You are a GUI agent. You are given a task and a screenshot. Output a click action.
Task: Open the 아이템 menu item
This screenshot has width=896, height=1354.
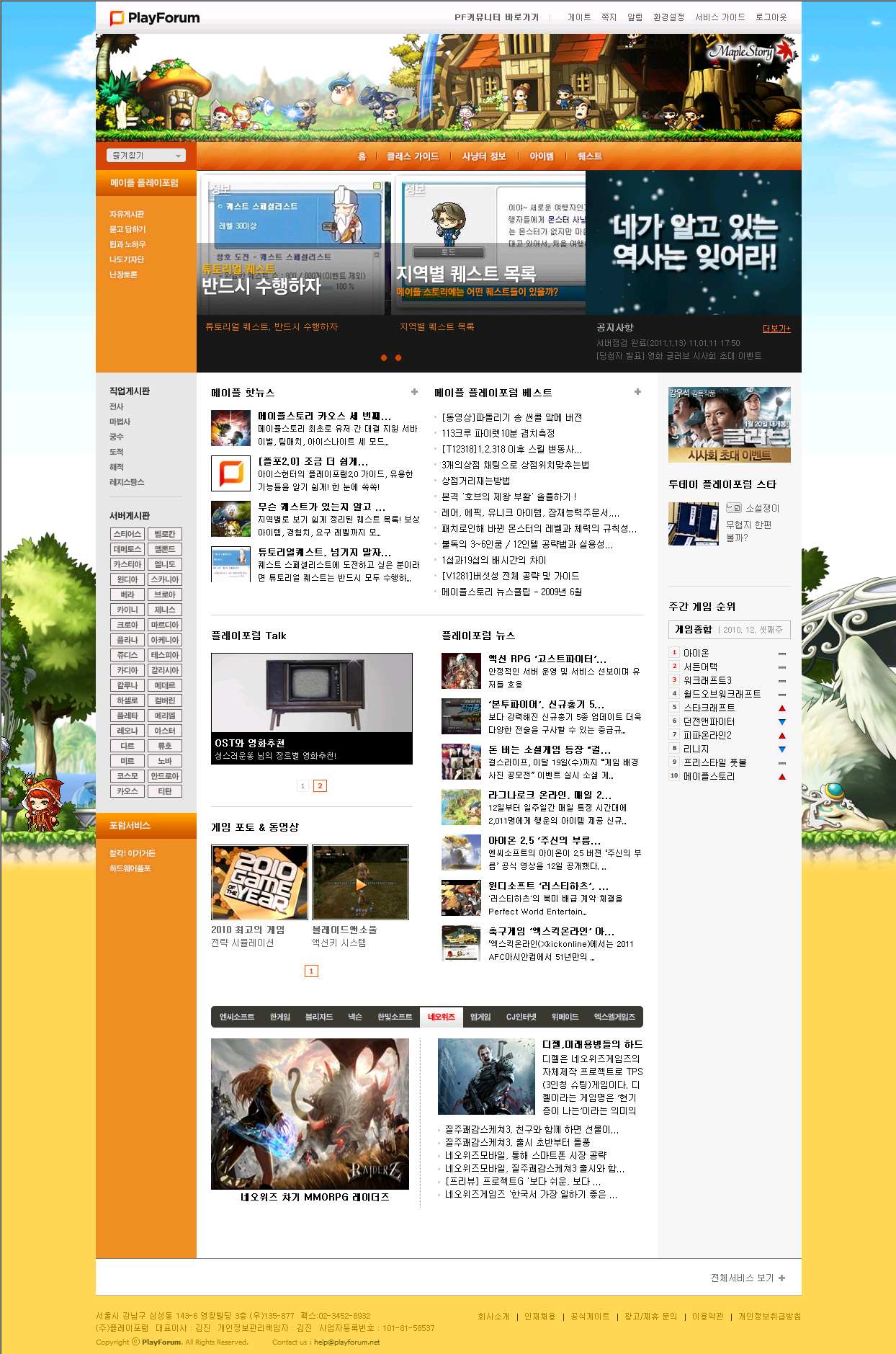pos(542,156)
